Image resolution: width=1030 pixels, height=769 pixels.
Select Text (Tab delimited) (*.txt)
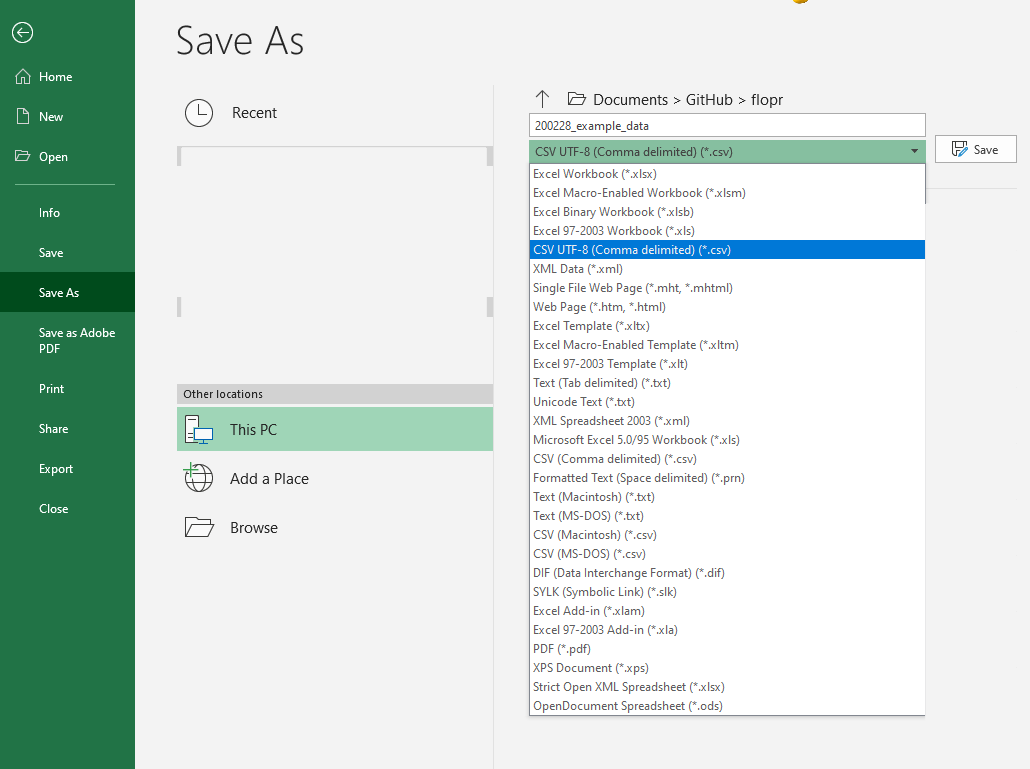pos(727,383)
